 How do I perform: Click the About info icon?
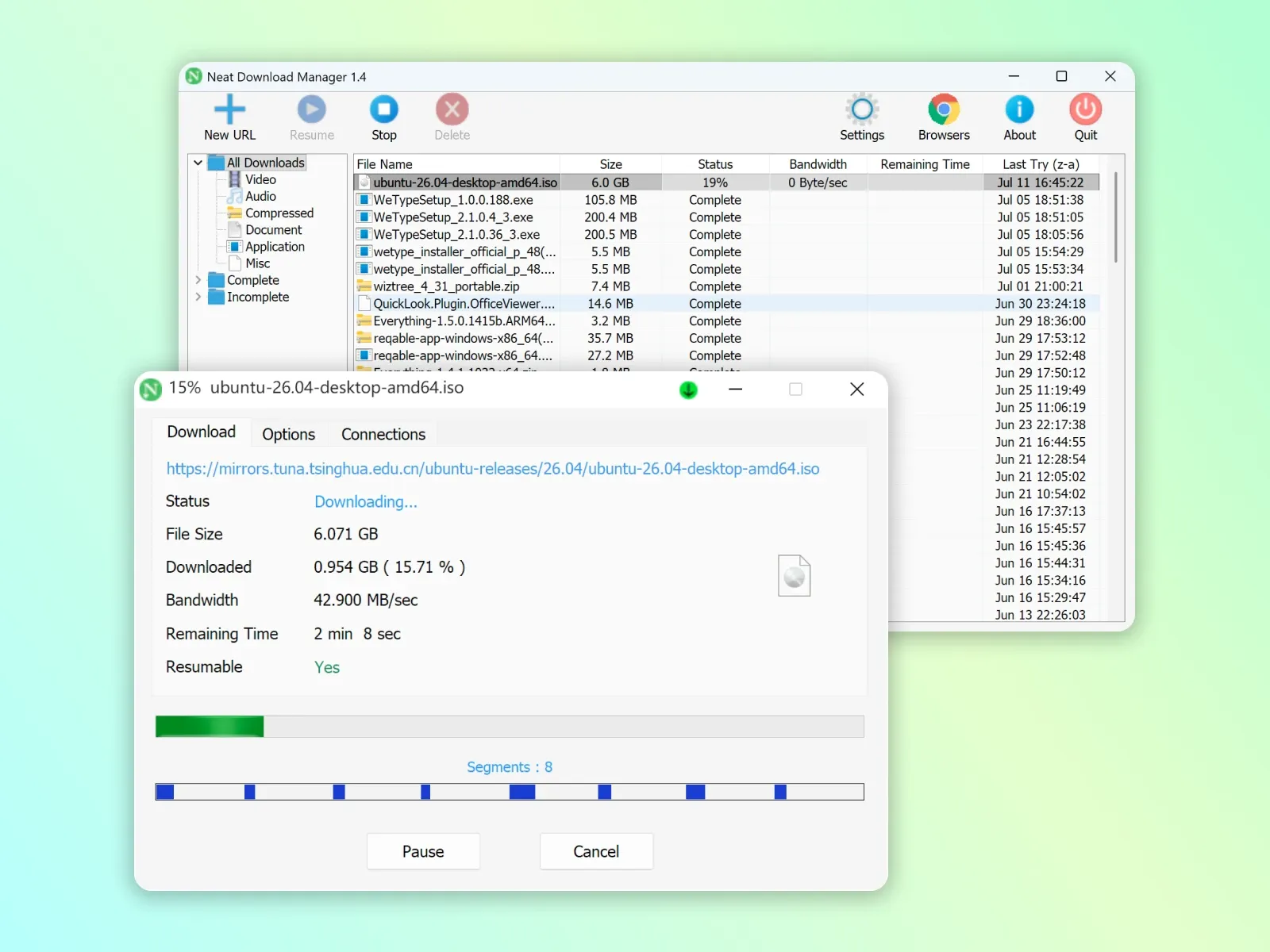click(x=1019, y=109)
